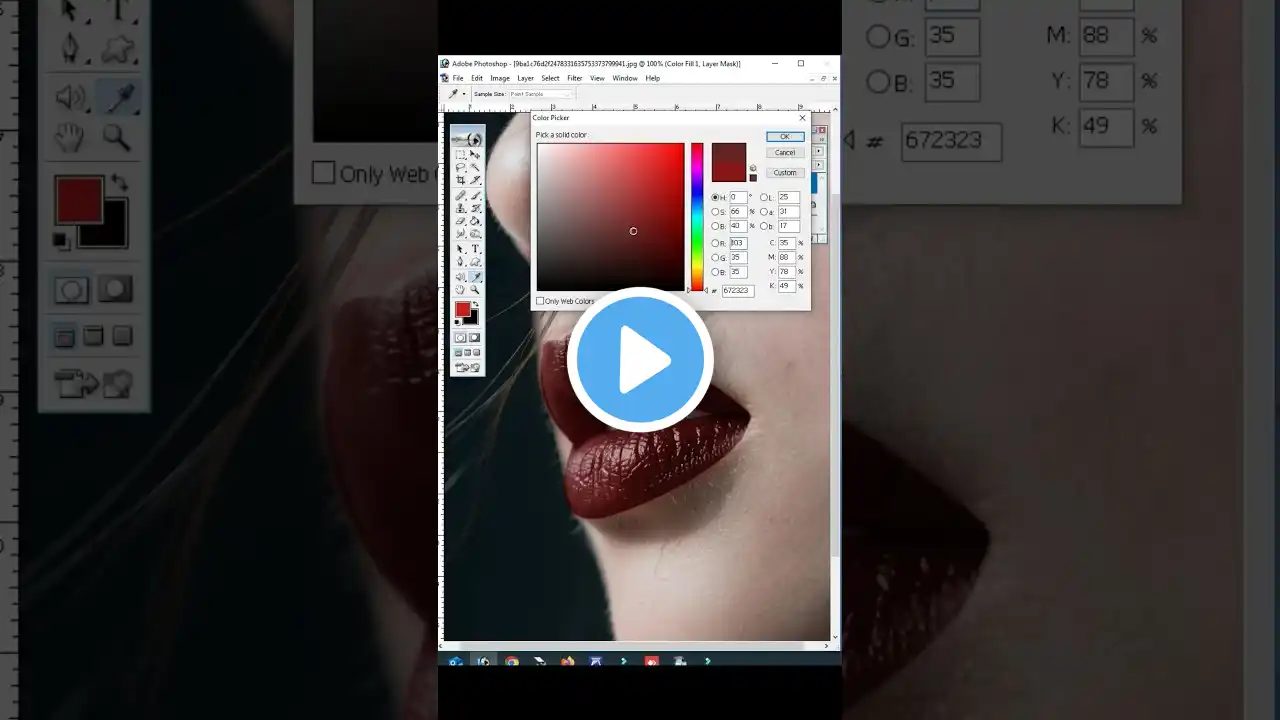Select the Lasso tool

(461, 167)
